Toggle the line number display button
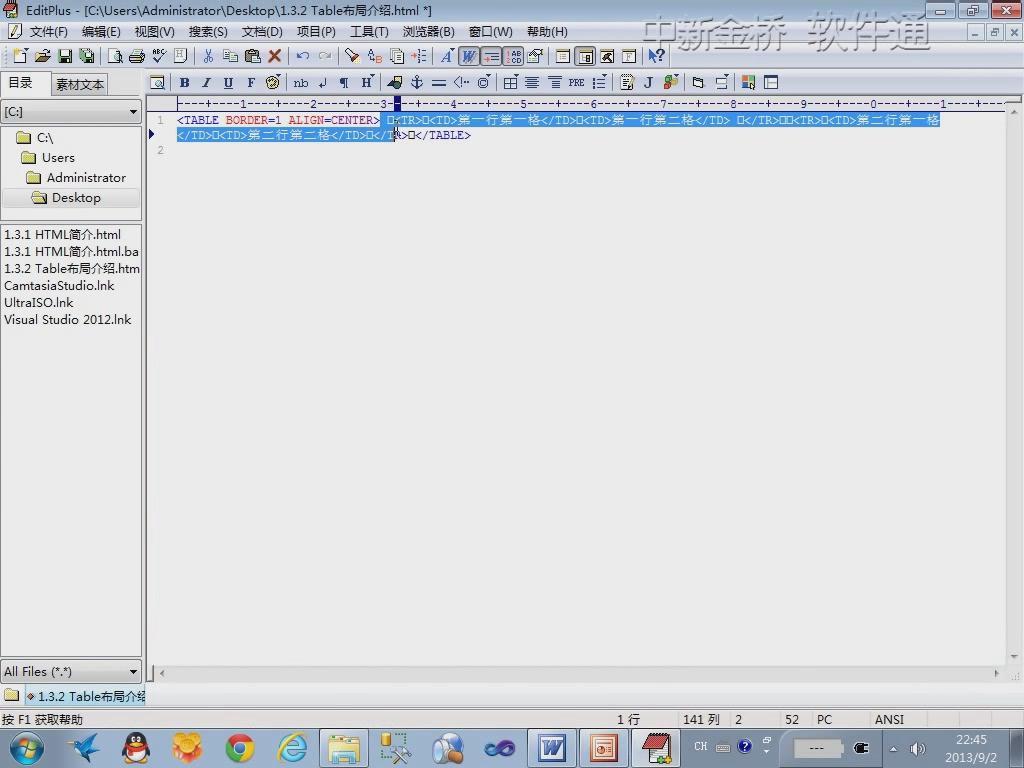The height and width of the screenshot is (768, 1024). pyautogui.click(x=513, y=56)
